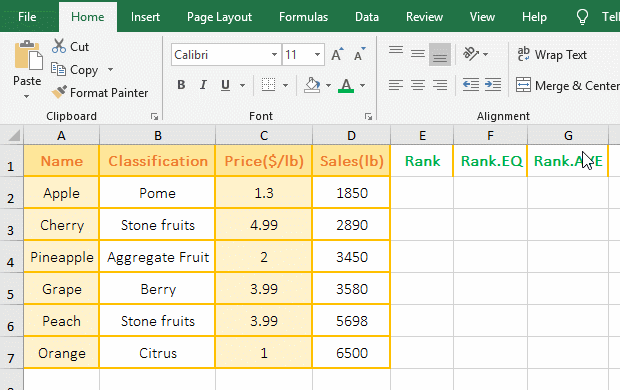Copy the selected cells
The height and width of the screenshot is (390, 620).
[74, 70]
